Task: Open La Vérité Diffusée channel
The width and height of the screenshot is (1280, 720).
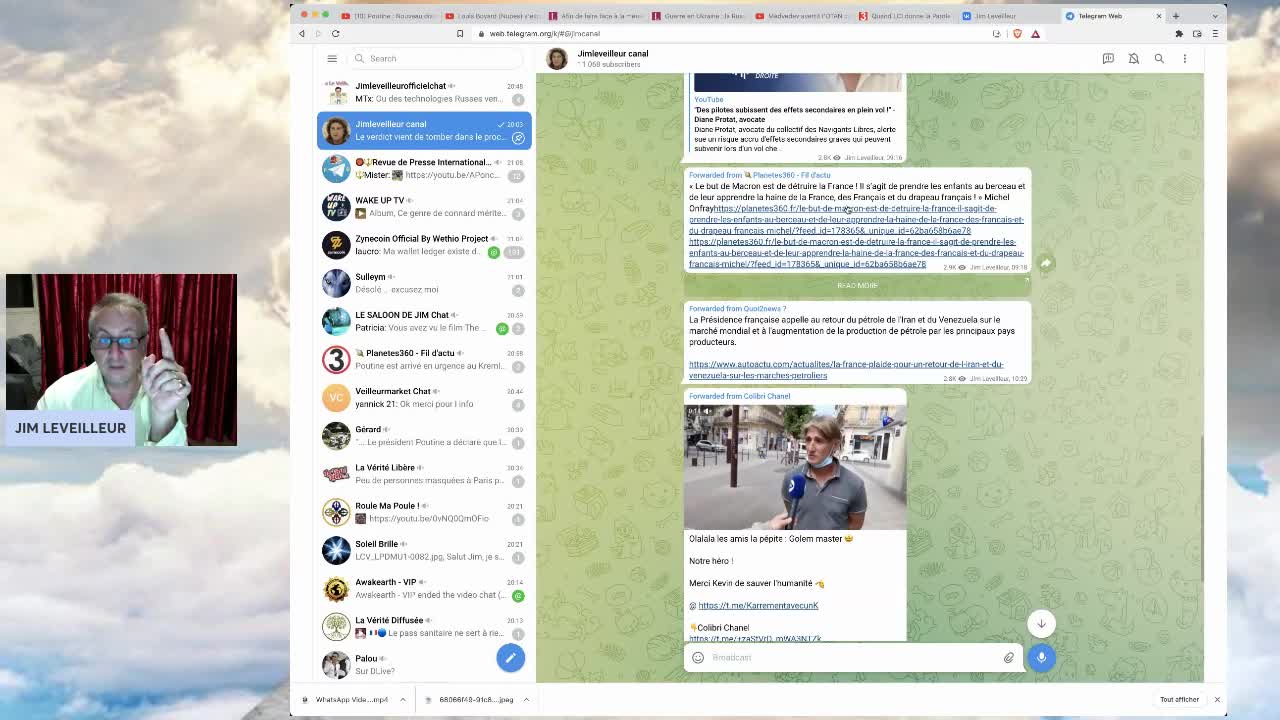Action: [424, 626]
